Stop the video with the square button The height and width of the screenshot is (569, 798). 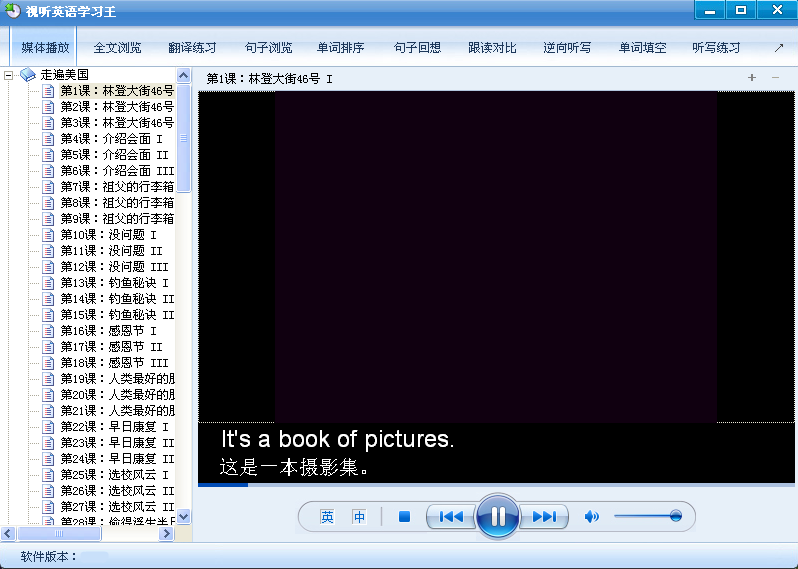coord(404,517)
